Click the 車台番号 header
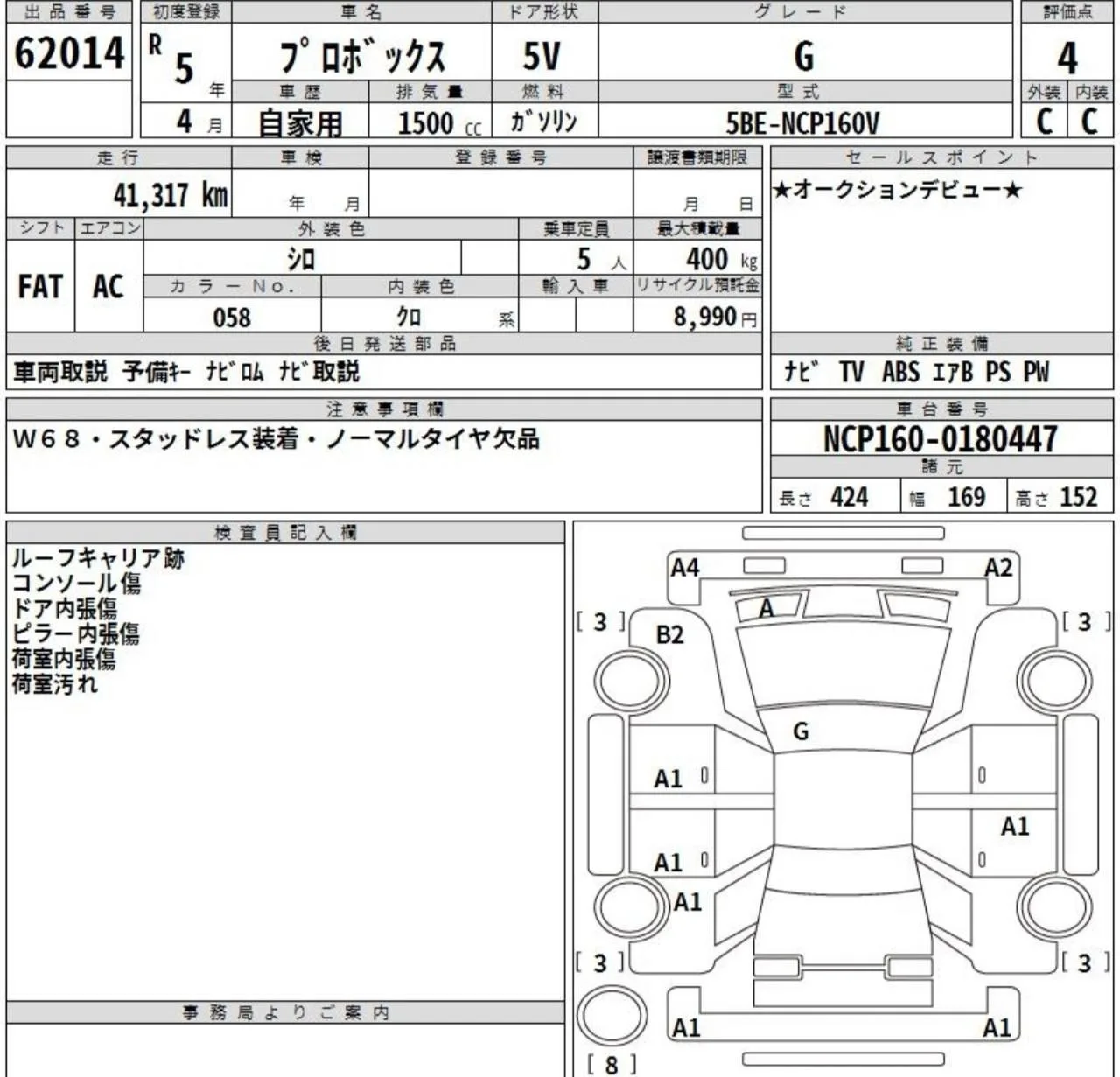This screenshot has height=1077, width=1120. tap(941, 409)
